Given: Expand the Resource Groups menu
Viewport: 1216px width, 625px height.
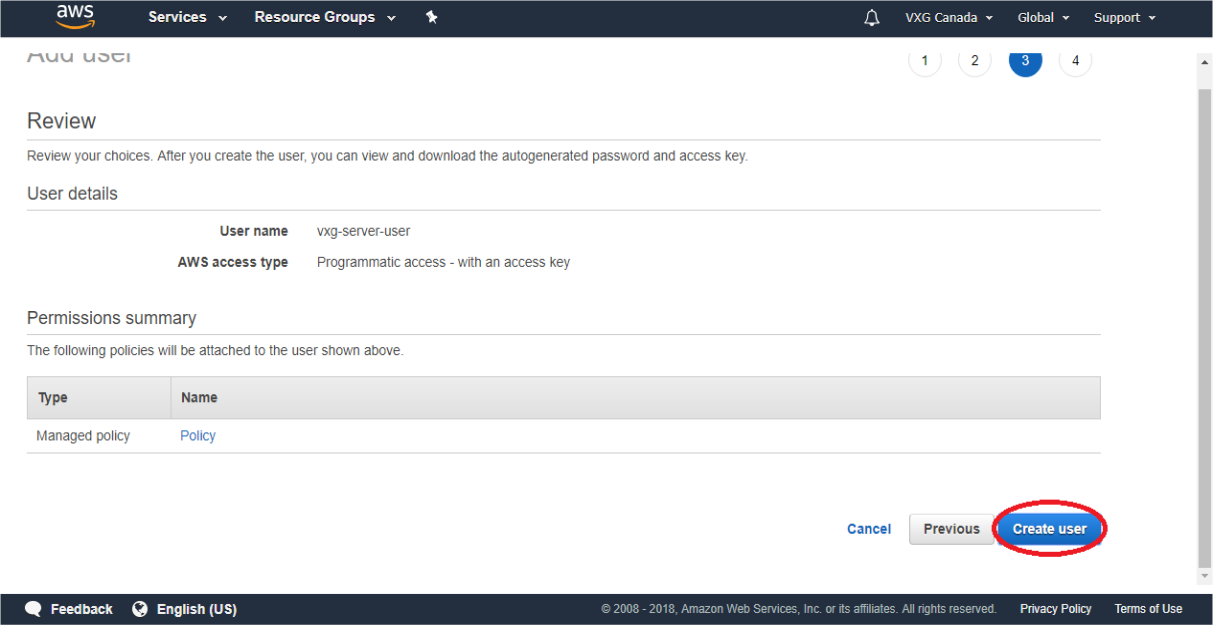Looking at the screenshot, I should click(x=325, y=17).
